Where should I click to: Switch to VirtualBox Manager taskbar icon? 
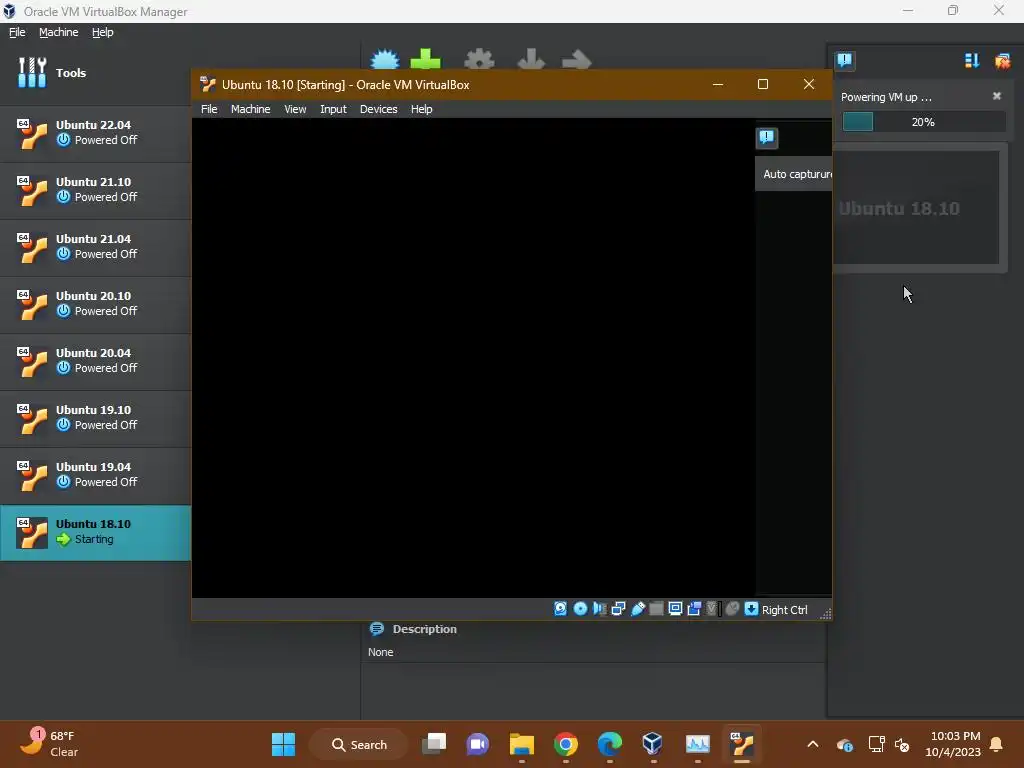[x=652, y=744]
